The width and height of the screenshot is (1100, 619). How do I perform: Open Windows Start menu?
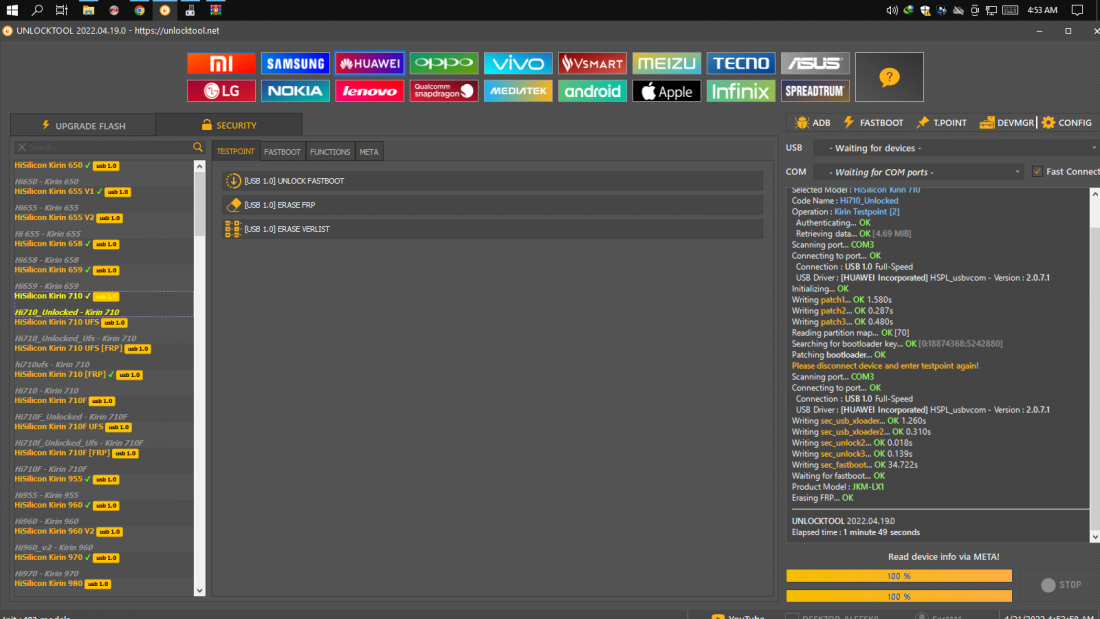pyautogui.click(x=12, y=11)
